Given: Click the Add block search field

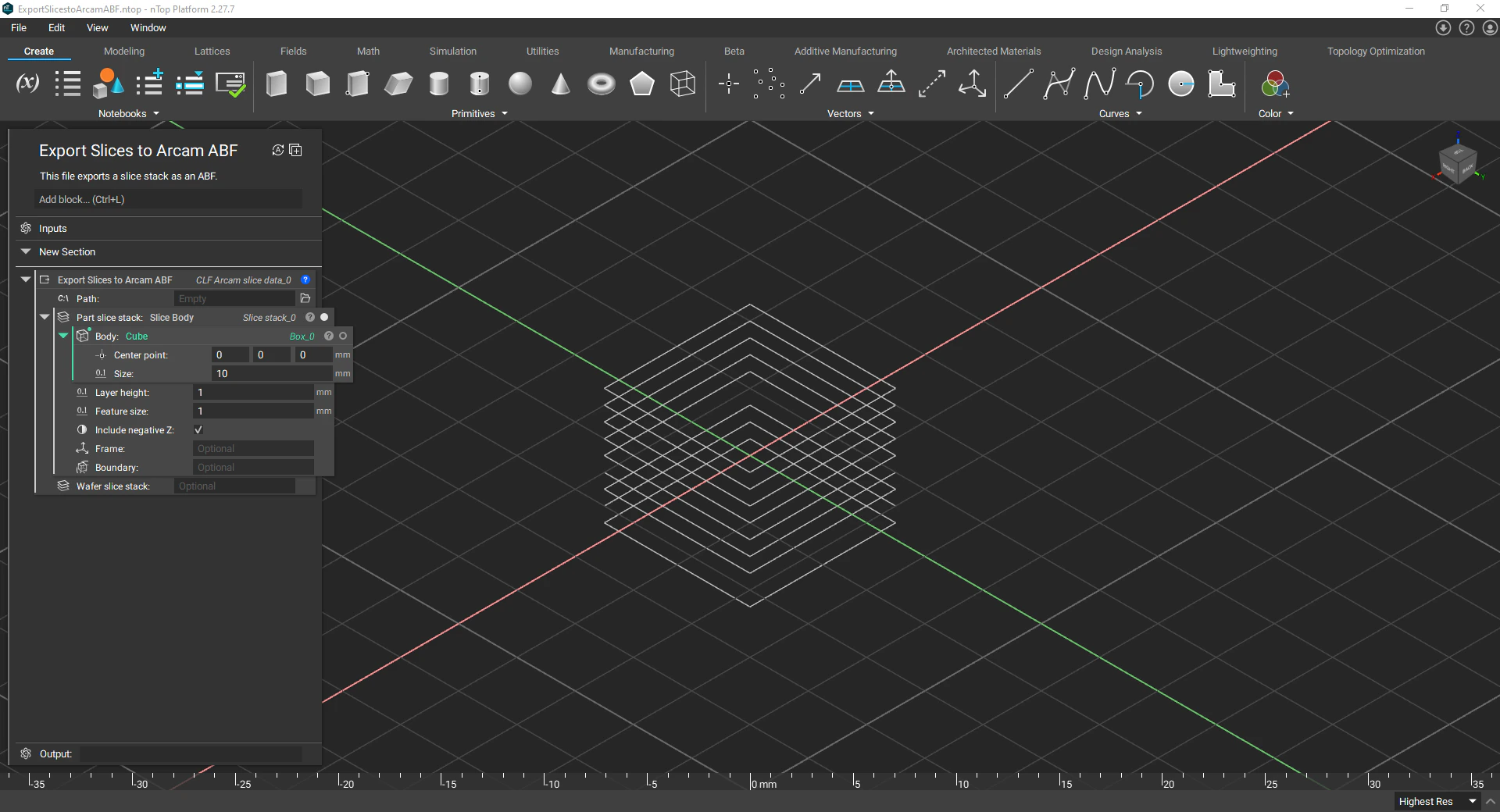Looking at the screenshot, I should 168,199.
